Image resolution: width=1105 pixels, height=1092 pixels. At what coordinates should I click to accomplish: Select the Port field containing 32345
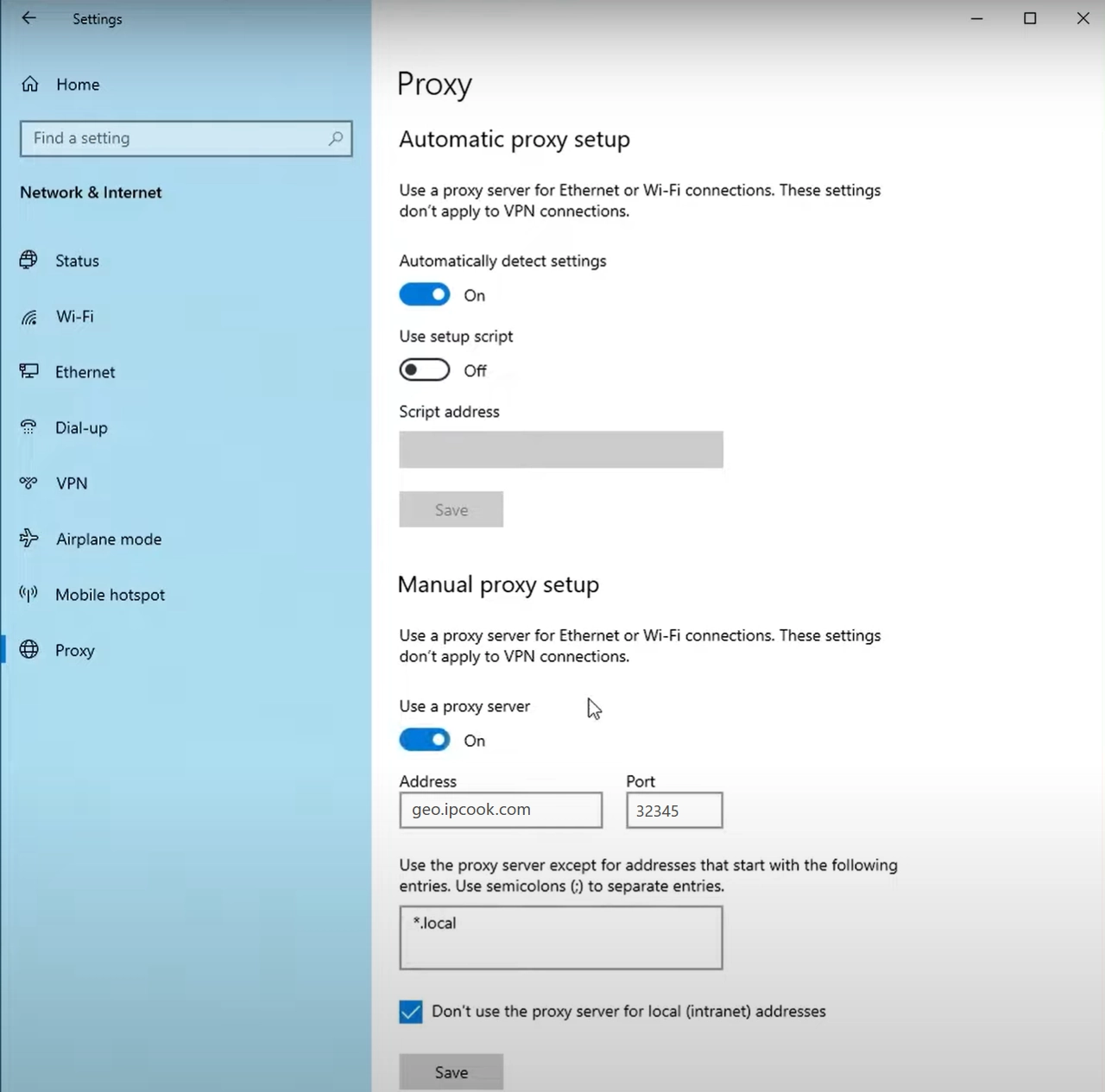coord(673,810)
